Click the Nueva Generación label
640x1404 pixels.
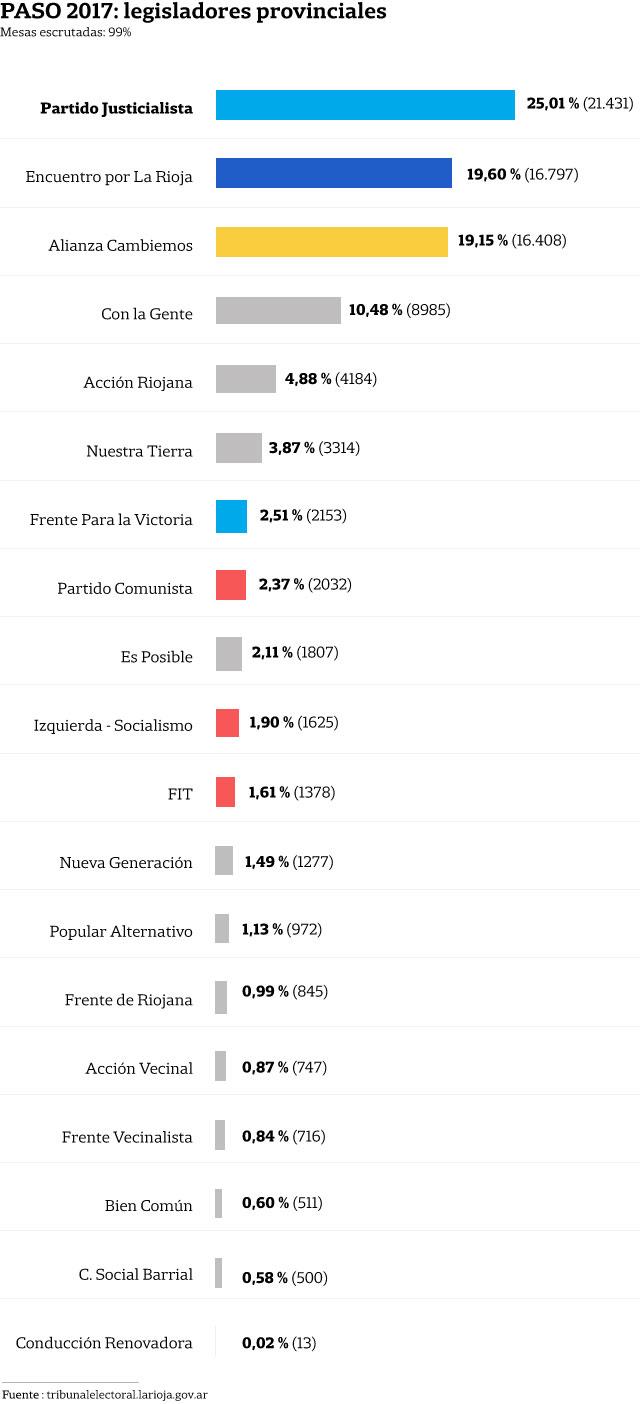click(x=126, y=862)
